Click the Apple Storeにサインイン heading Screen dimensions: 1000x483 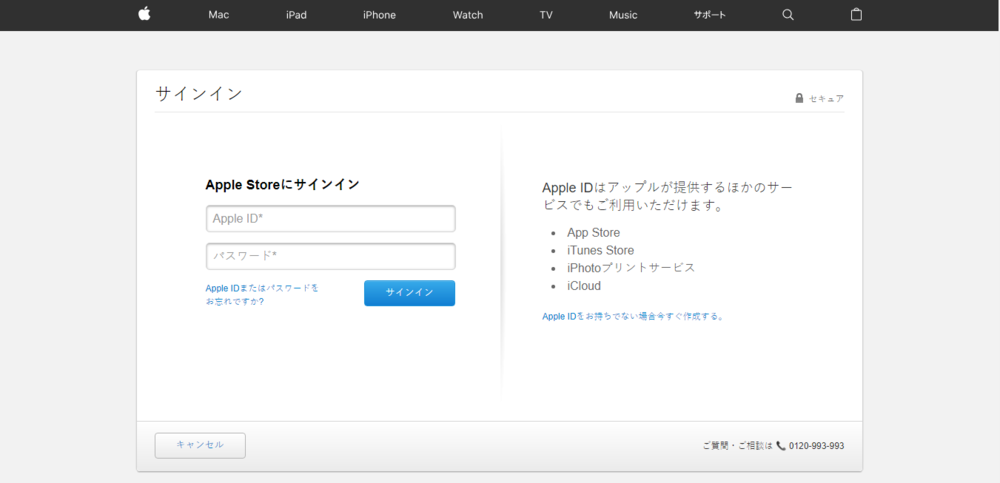[283, 185]
